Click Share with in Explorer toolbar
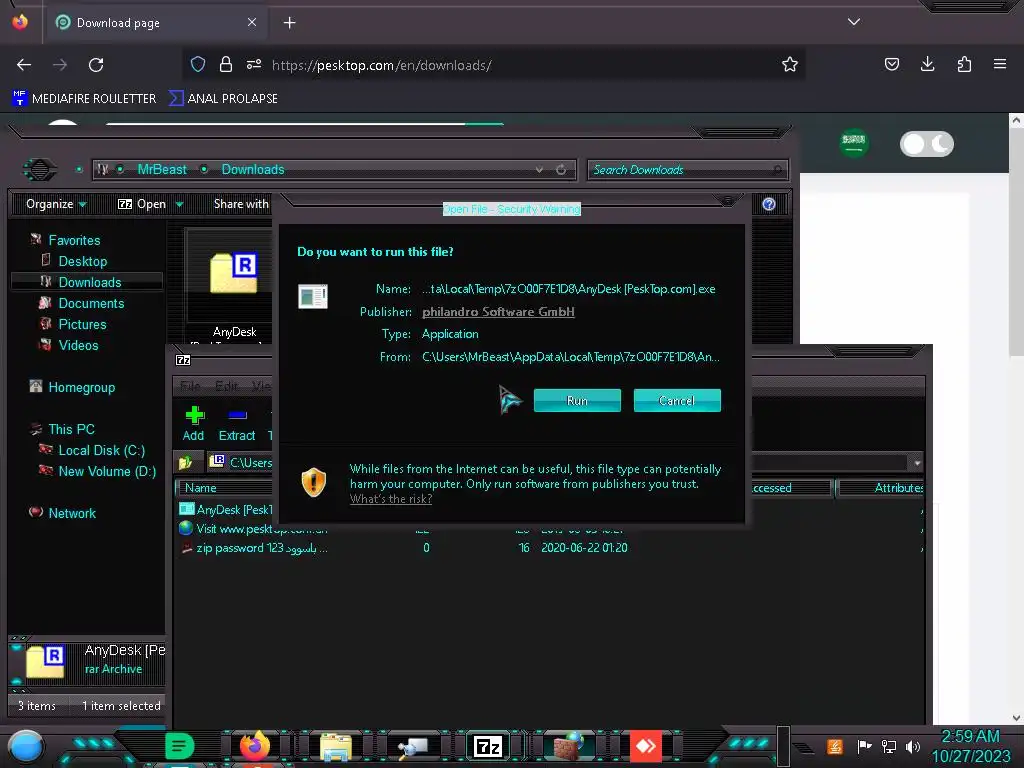The image size is (1024, 768). (241, 204)
